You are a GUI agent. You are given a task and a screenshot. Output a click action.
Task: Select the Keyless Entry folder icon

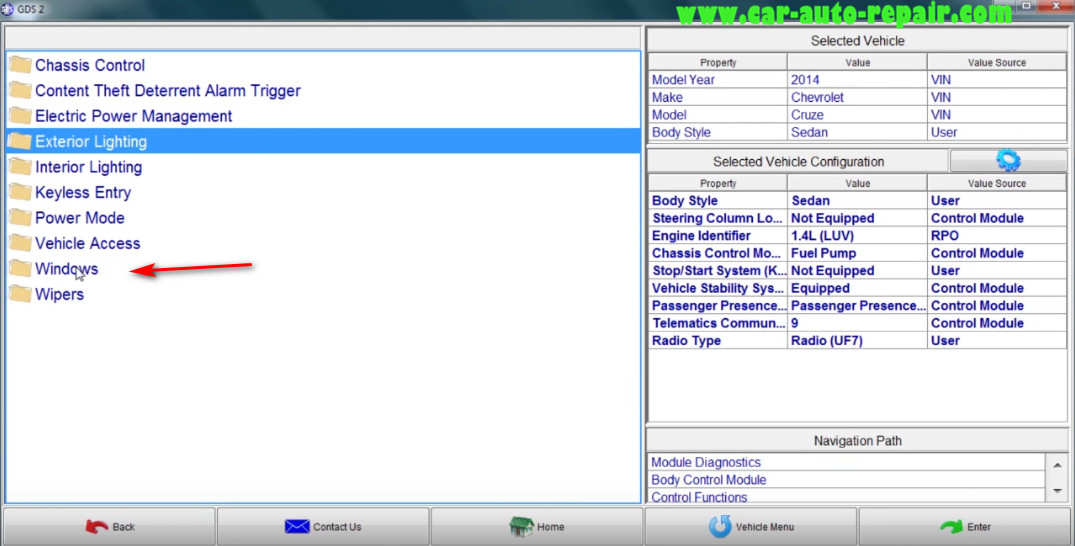[x=21, y=192]
